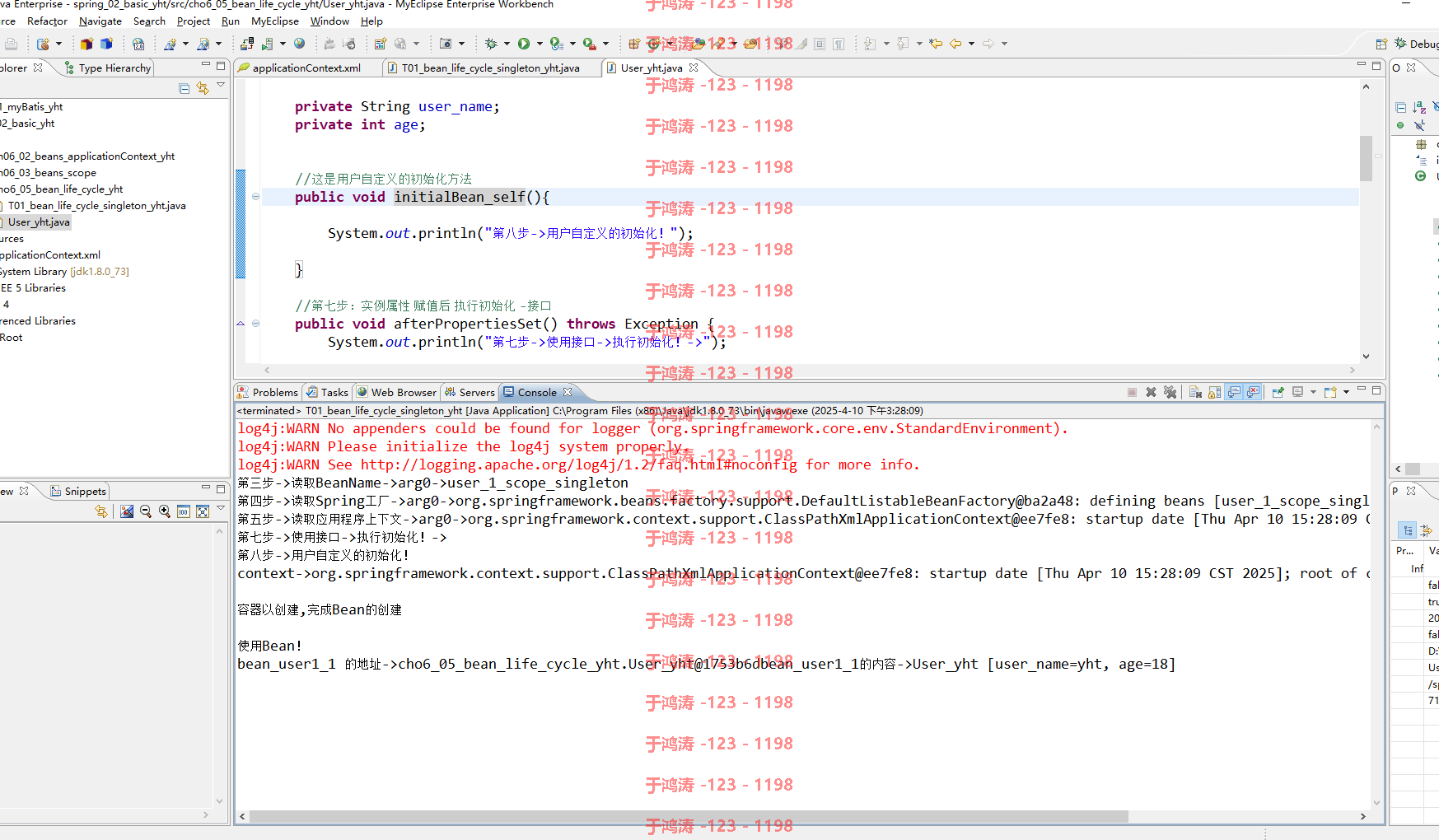1439x840 pixels.
Task: Click Remove All Terminated Launches in Console
Action: click(1170, 393)
